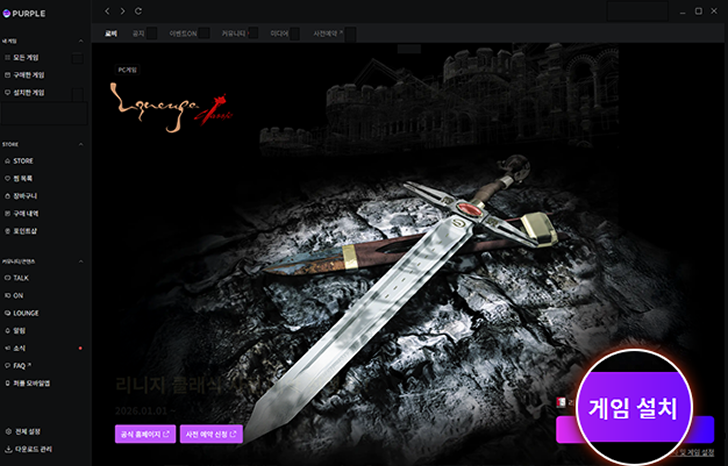Image resolution: width=728 pixels, height=466 pixels.
Task: Open 퍼플 모바일앱 item
Action: 27,383
